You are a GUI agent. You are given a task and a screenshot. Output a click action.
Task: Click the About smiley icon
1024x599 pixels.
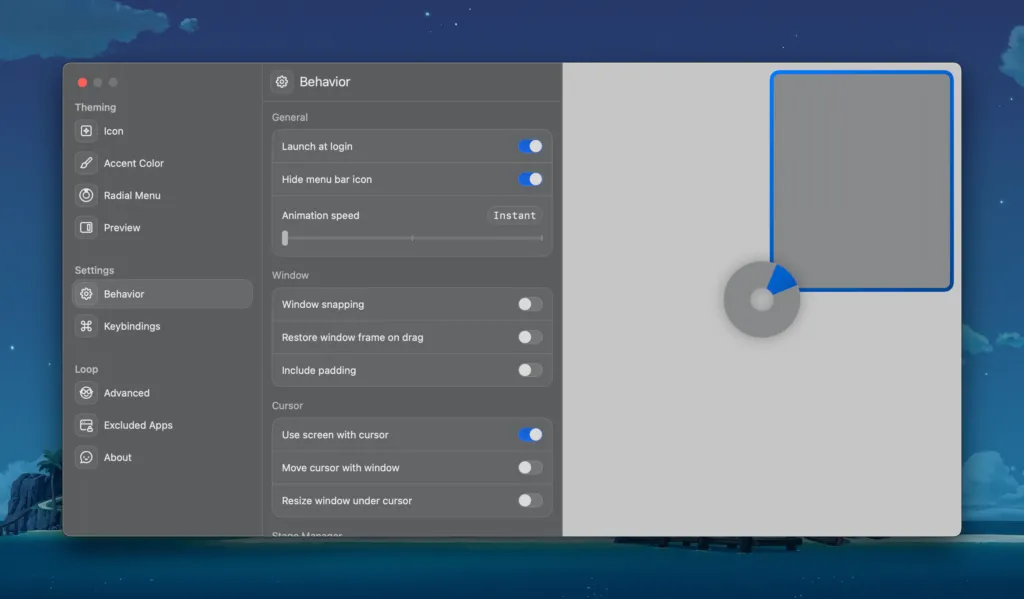tap(86, 457)
